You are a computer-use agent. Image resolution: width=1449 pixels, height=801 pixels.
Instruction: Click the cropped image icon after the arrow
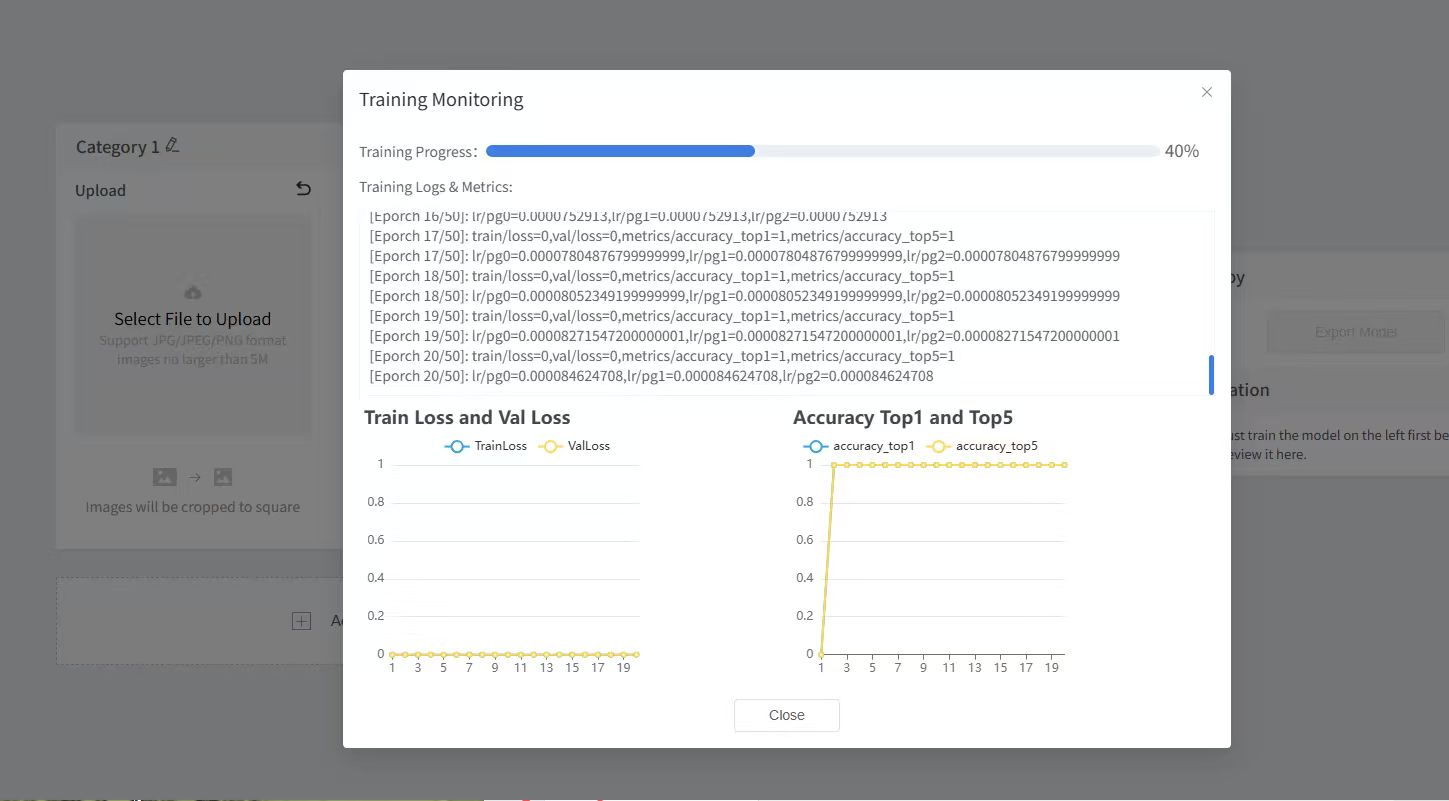(222, 478)
